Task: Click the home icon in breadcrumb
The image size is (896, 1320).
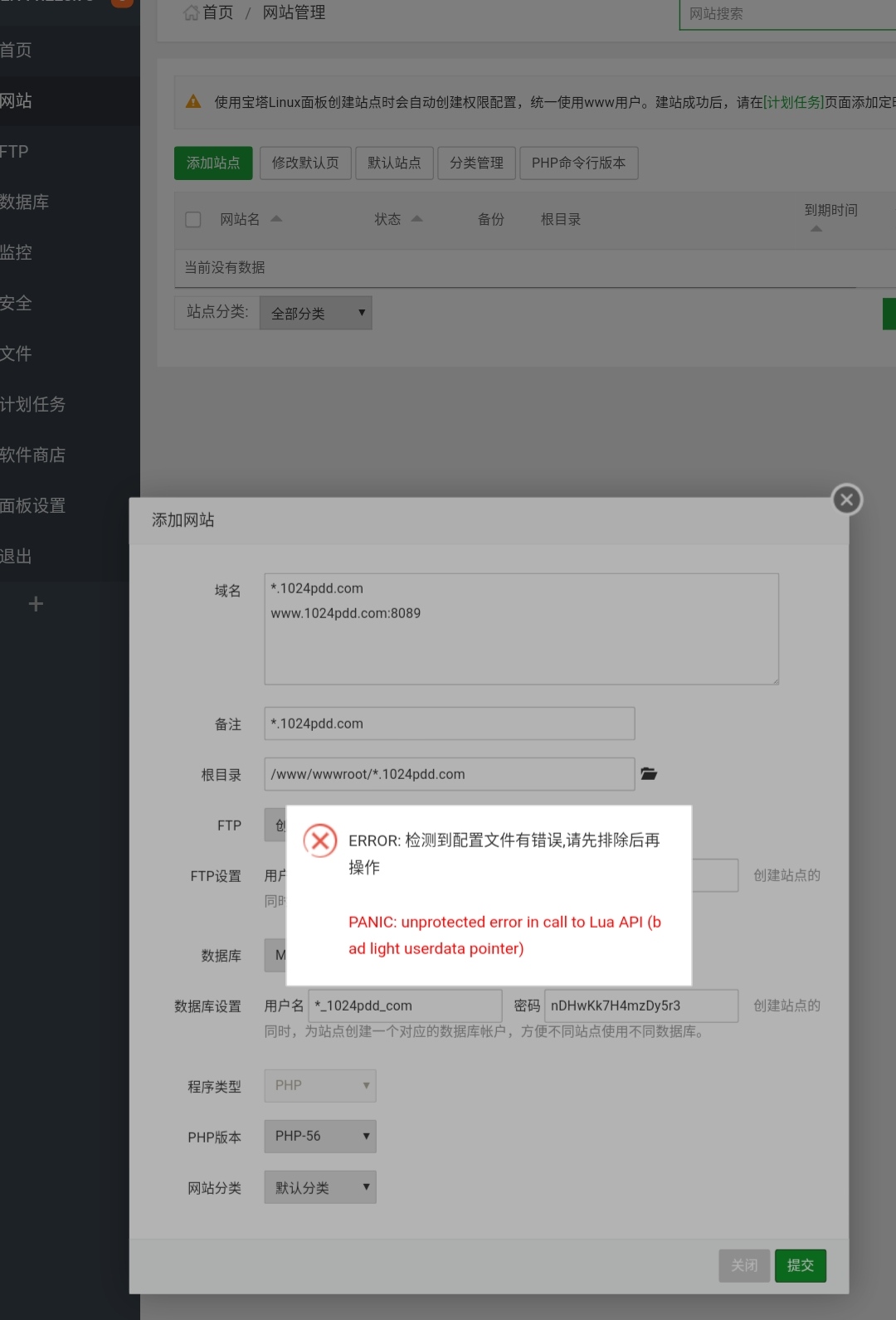Action: tap(191, 13)
